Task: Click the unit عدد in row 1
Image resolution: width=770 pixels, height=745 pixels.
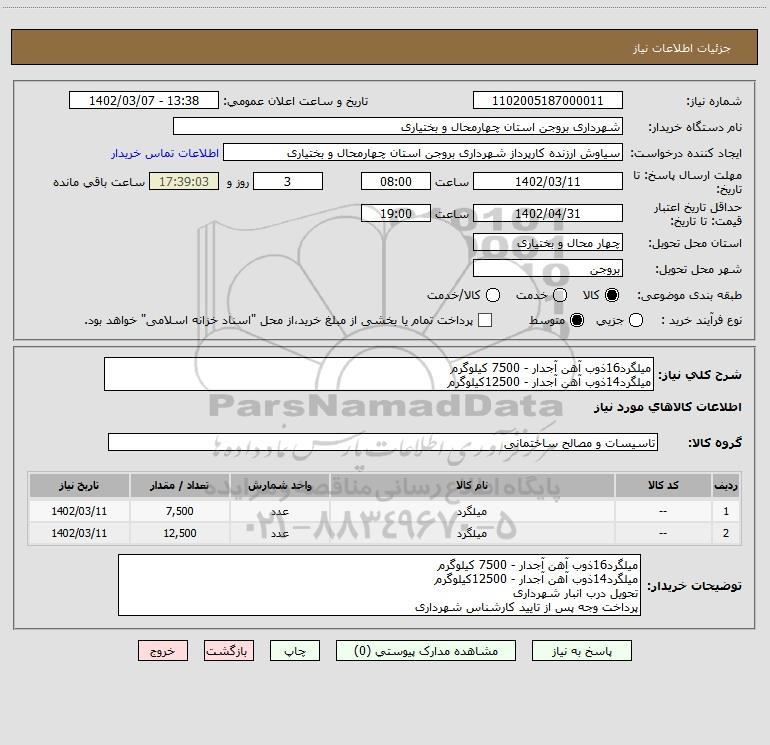Action: click(279, 511)
